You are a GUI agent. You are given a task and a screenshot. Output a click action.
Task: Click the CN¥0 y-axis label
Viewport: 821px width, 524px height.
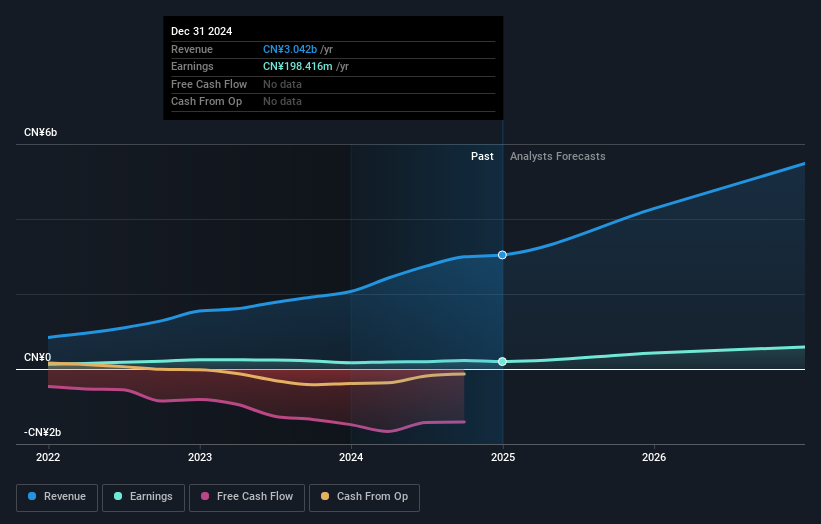(x=38, y=358)
